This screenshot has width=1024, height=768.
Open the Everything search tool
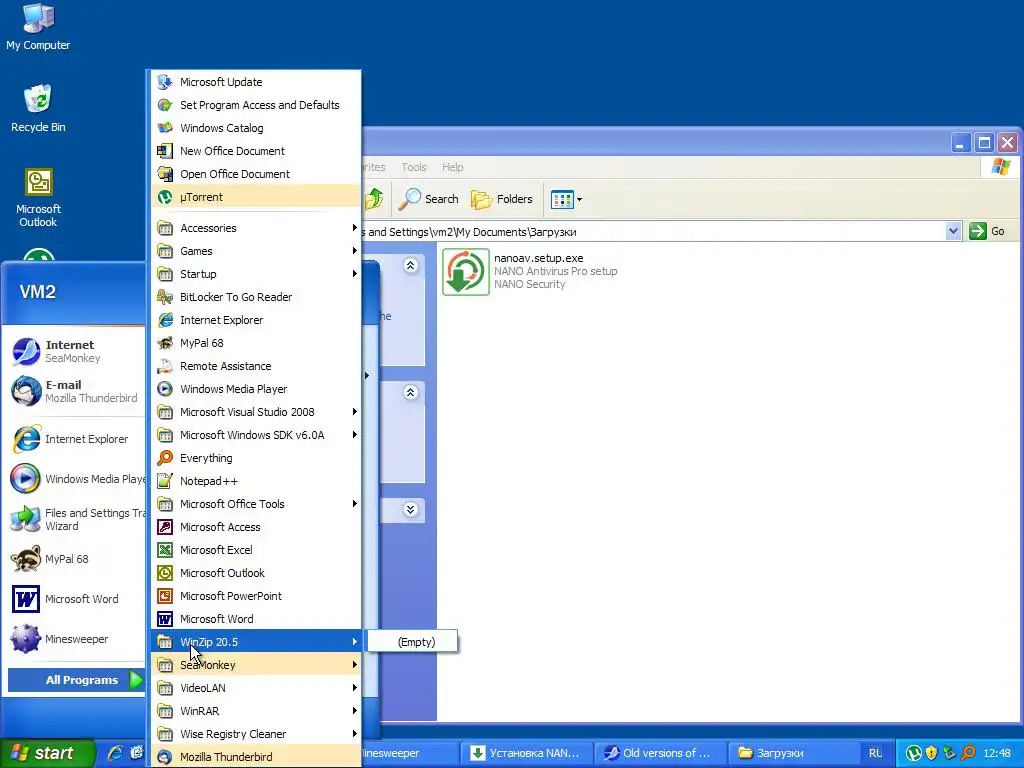[256, 458]
